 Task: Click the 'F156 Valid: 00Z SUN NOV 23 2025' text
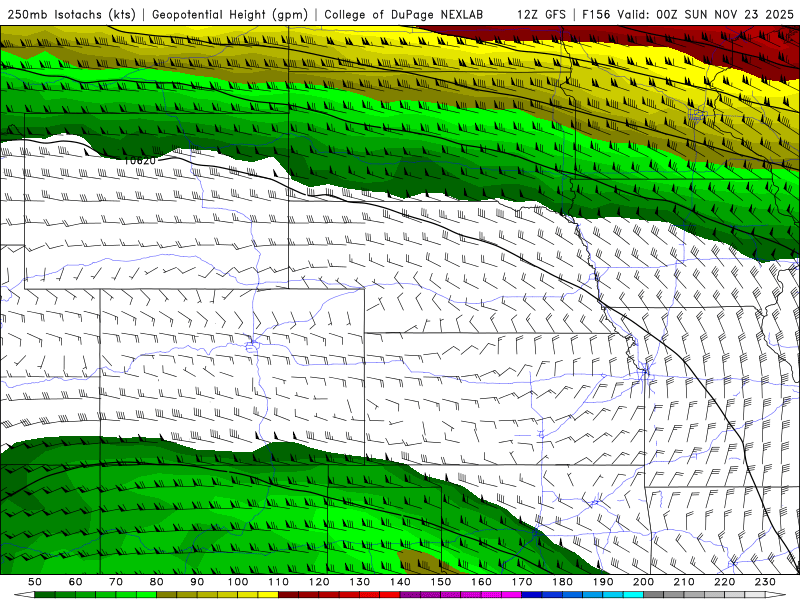pyautogui.click(x=688, y=14)
